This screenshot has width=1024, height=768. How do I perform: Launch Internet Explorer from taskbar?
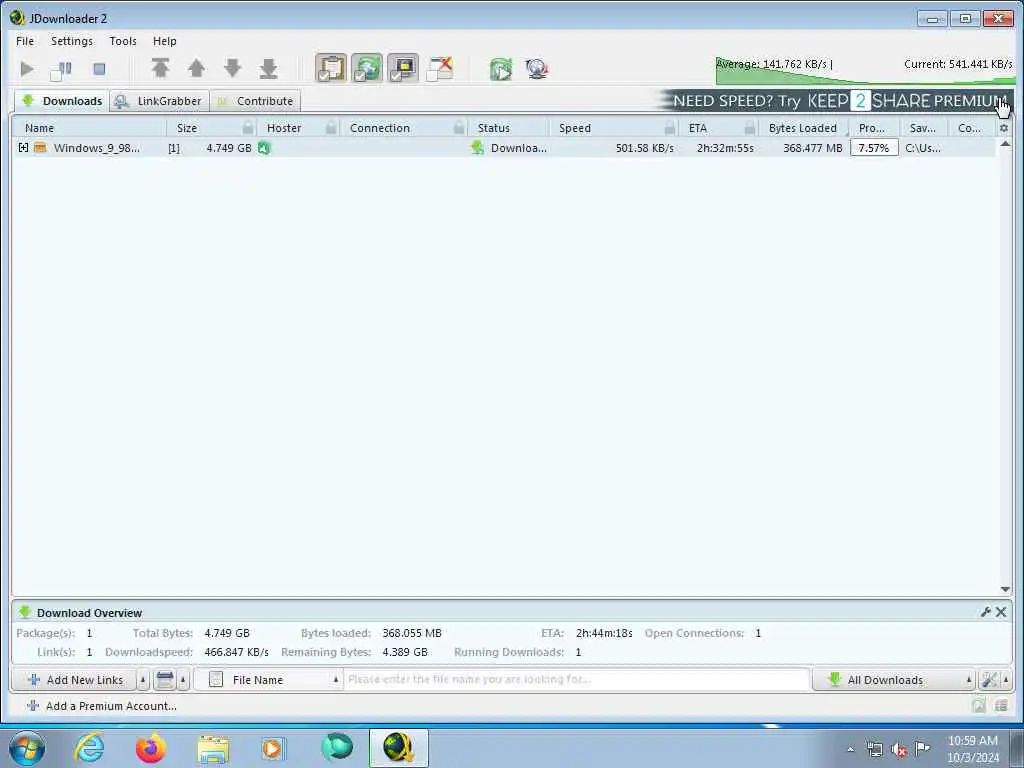tap(89, 748)
